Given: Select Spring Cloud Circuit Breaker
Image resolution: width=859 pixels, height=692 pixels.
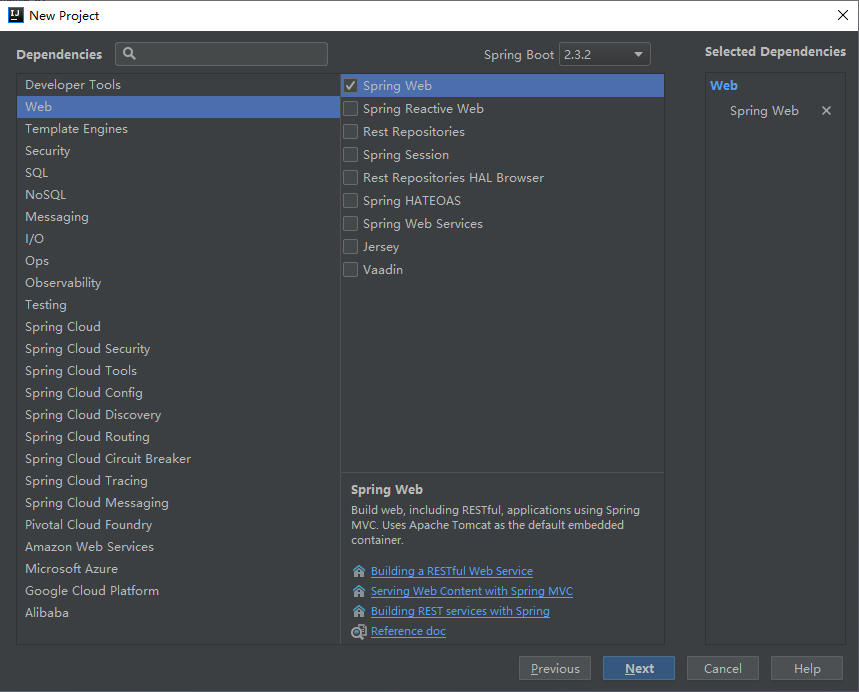Looking at the screenshot, I should click(179, 459).
